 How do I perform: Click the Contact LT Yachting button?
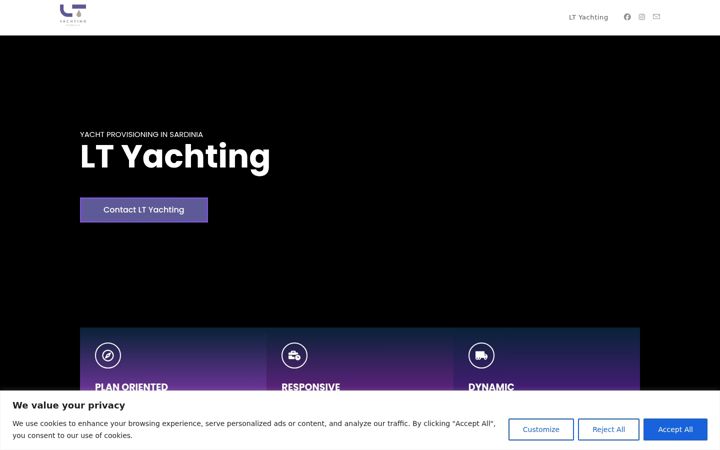tap(144, 210)
